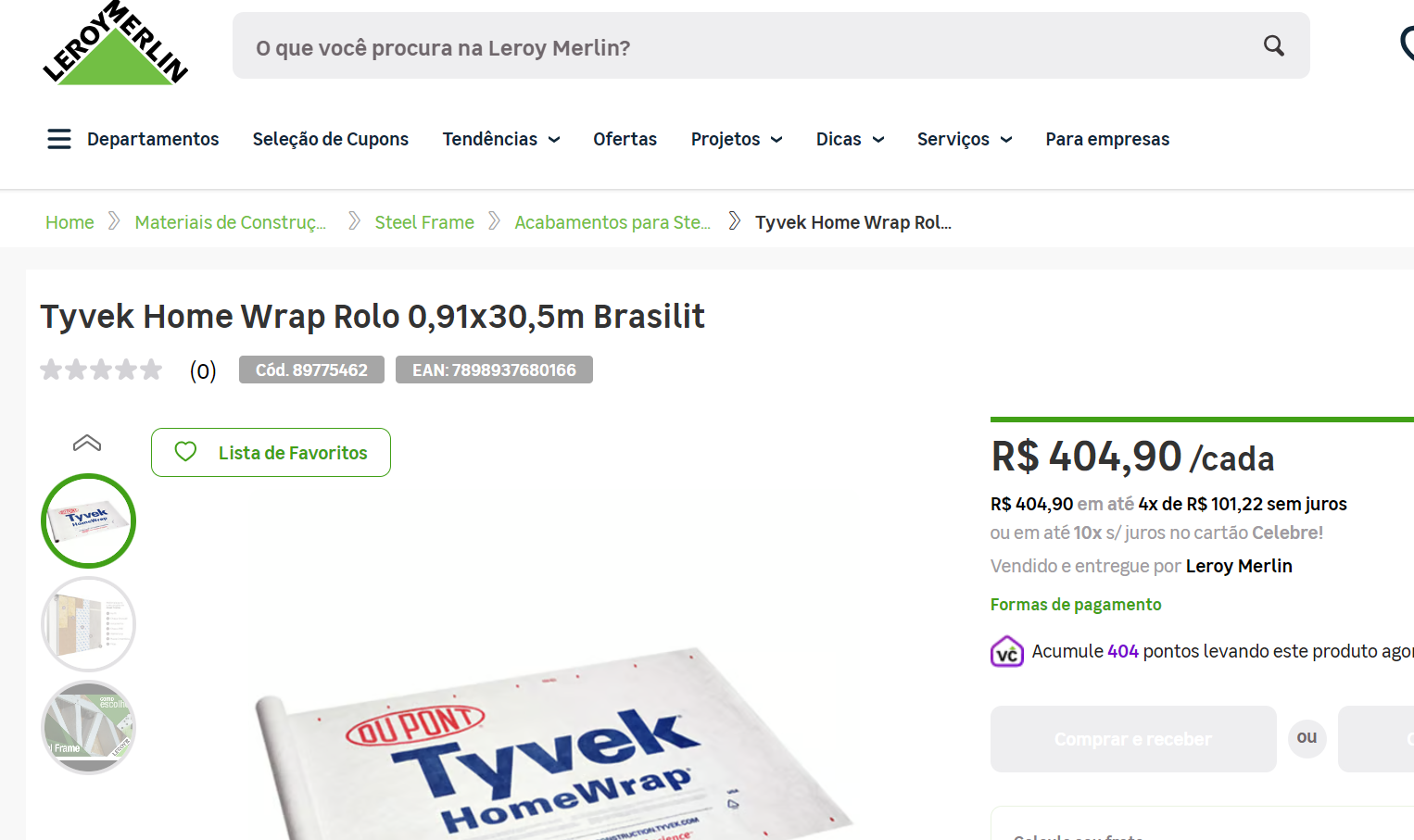This screenshot has width=1414, height=840.
Task: Click the heart icon in Lista de Favoritos
Action: (186, 452)
